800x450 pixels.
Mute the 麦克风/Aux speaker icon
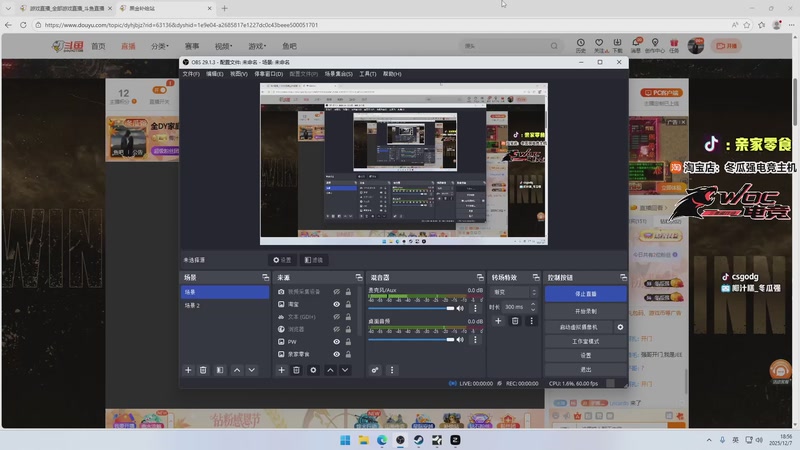coord(460,308)
